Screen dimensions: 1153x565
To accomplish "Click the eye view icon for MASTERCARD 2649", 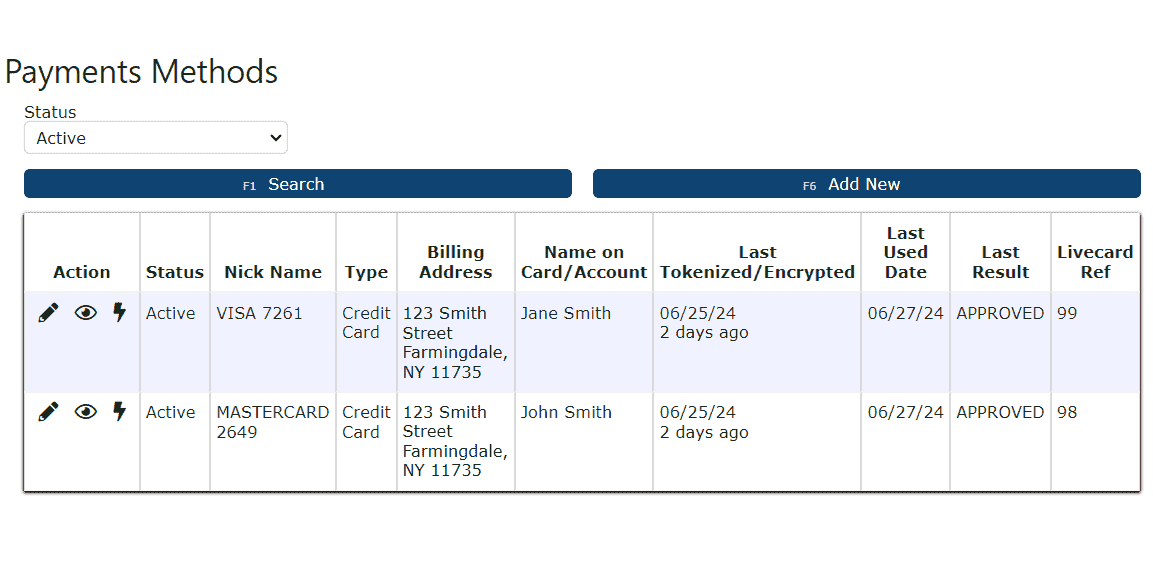I will [86, 412].
